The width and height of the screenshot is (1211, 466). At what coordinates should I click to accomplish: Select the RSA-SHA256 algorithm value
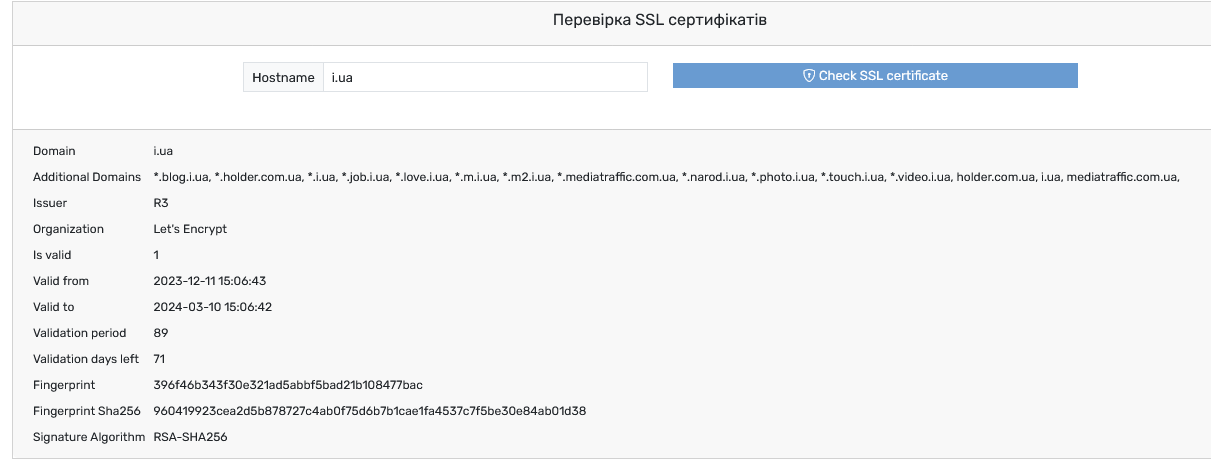tap(190, 437)
